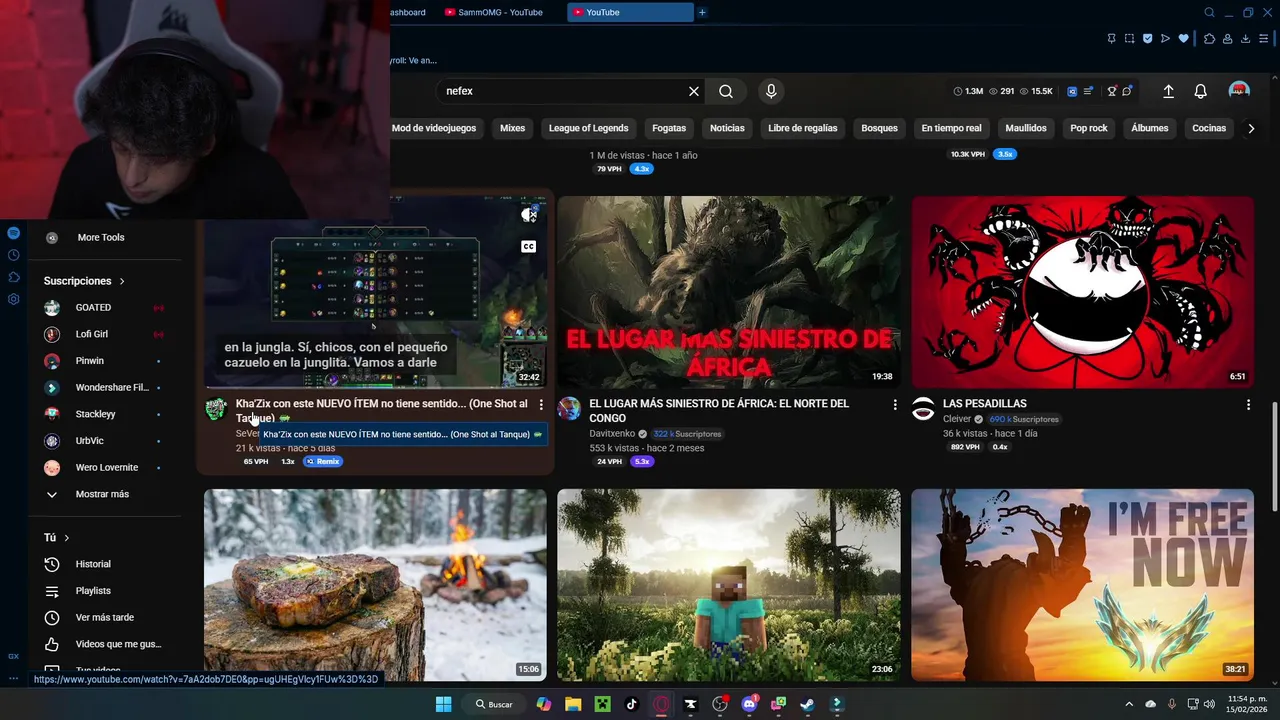The image size is (1280, 720).
Task: Launch Minecraft from the taskbar
Action: pyautogui.click(x=603, y=704)
